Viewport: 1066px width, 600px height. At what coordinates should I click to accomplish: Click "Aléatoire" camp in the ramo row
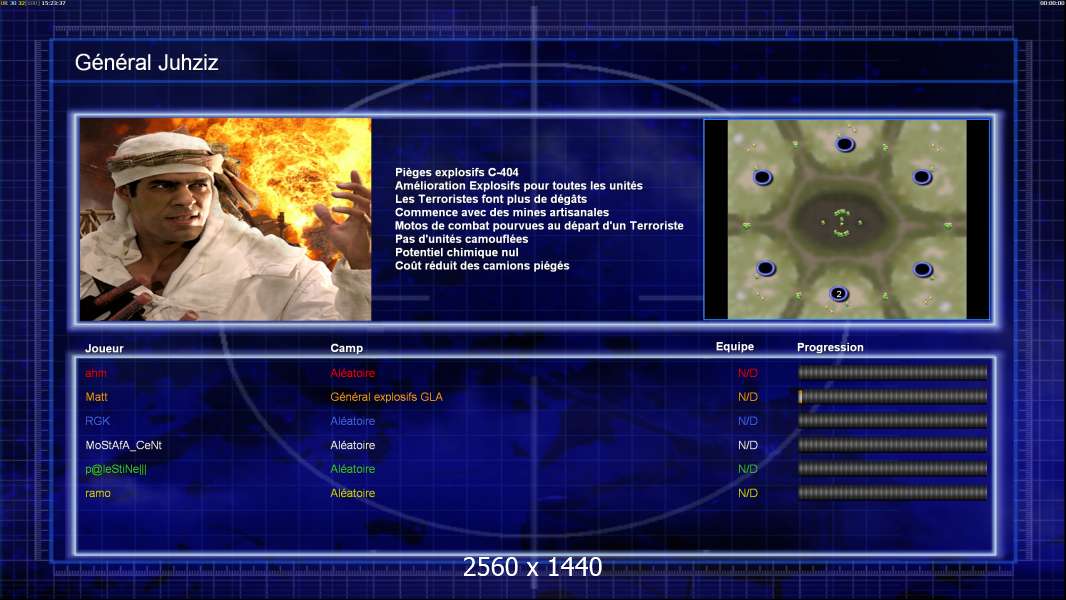(x=352, y=493)
